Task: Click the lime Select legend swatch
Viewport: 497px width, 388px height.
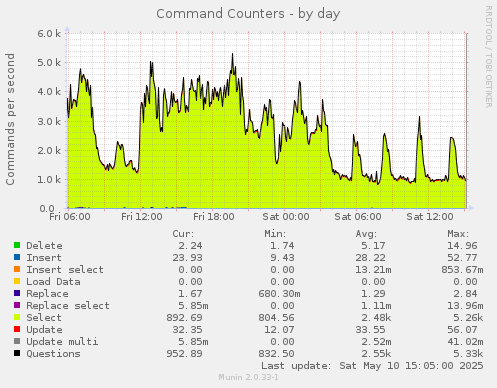Action: pos(17,317)
